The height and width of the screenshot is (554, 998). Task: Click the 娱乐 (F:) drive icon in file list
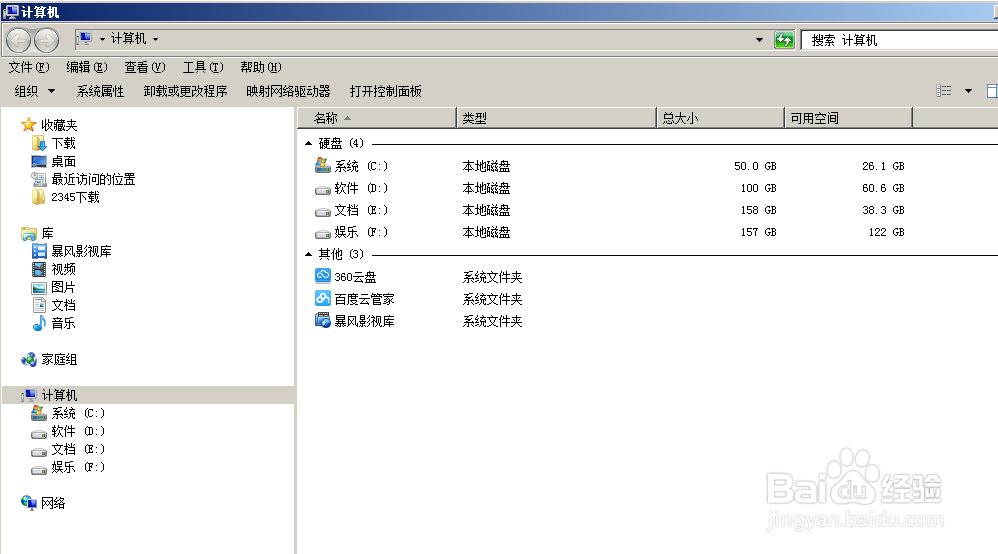(x=323, y=233)
